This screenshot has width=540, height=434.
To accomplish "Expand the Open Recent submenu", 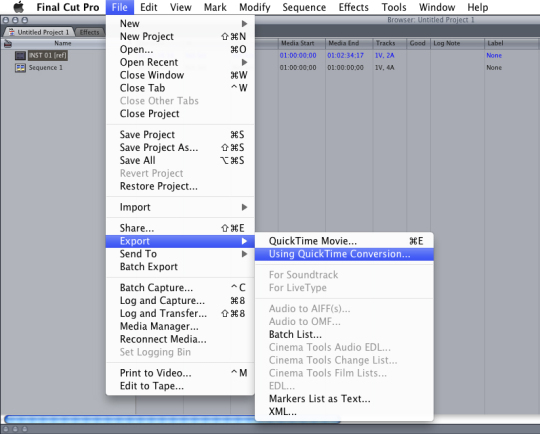I will pos(180,62).
